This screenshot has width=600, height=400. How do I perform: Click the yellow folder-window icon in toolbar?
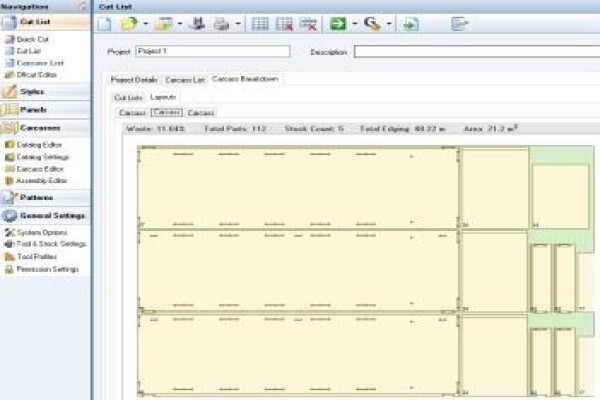click(x=163, y=24)
